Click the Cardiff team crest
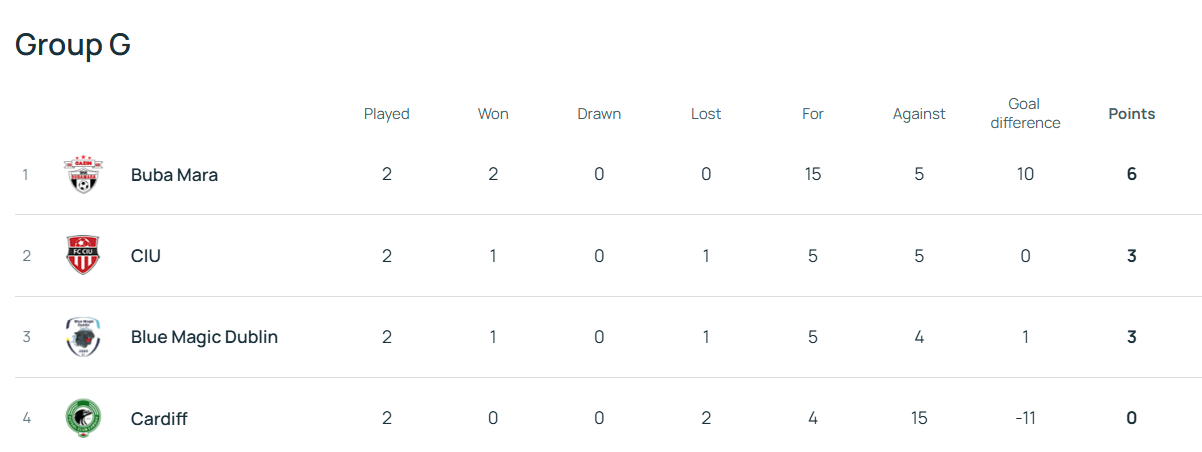 [83, 418]
